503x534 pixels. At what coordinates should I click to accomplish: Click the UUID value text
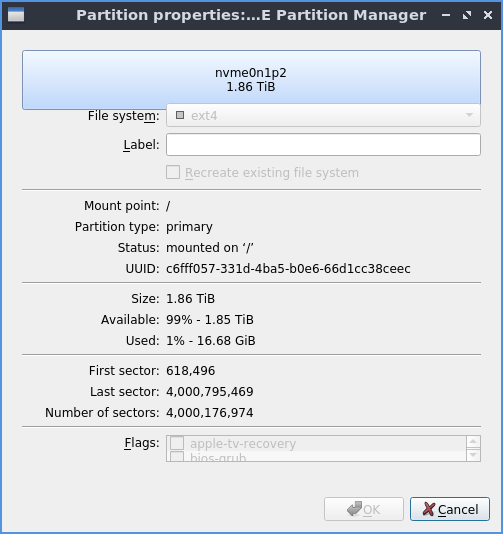point(288,269)
